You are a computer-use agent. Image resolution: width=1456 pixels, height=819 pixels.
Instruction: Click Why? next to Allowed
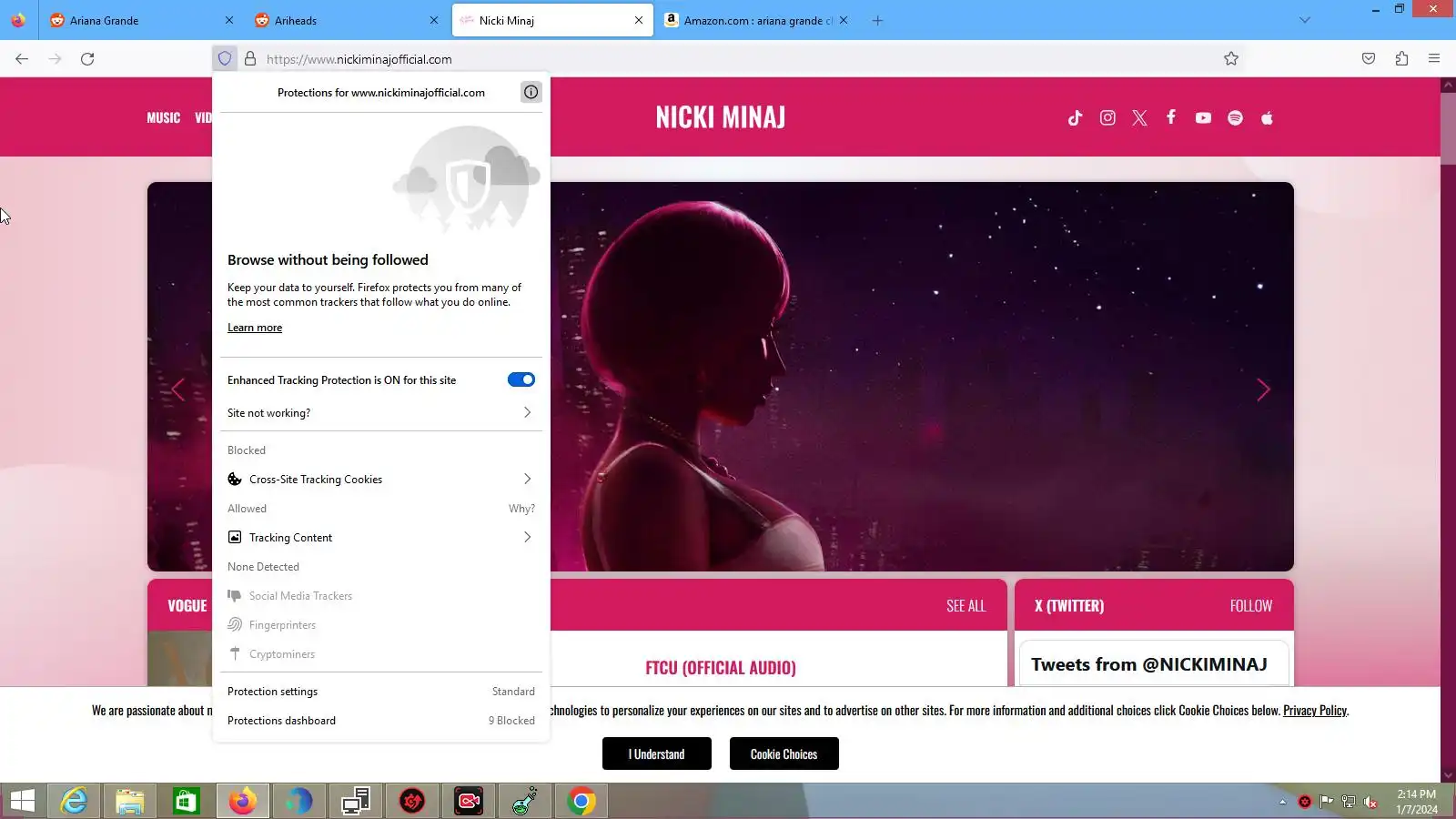(521, 508)
